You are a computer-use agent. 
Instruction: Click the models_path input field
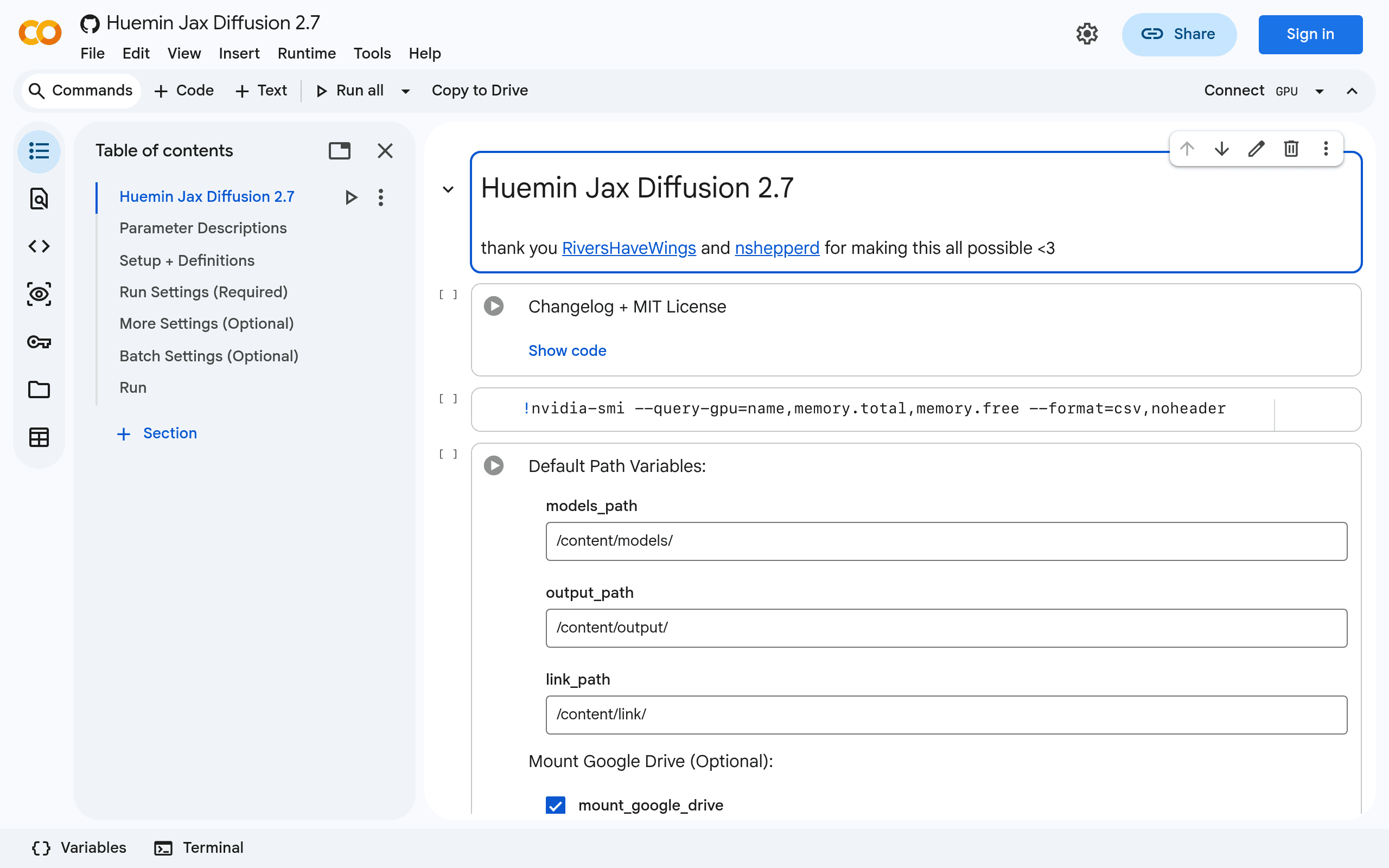coord(946,541)
